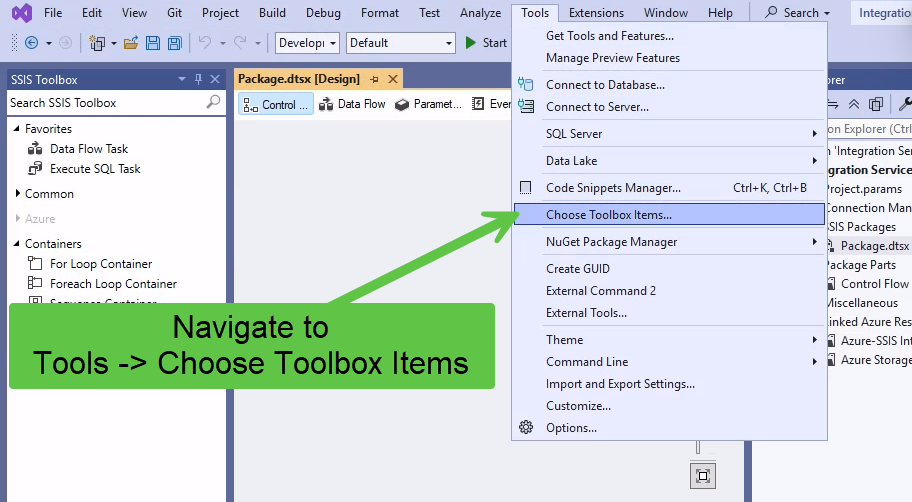Click the zoom-to-fit icon on the design canvas
Viewport: 912px width, 502px height.
point(703,476)
